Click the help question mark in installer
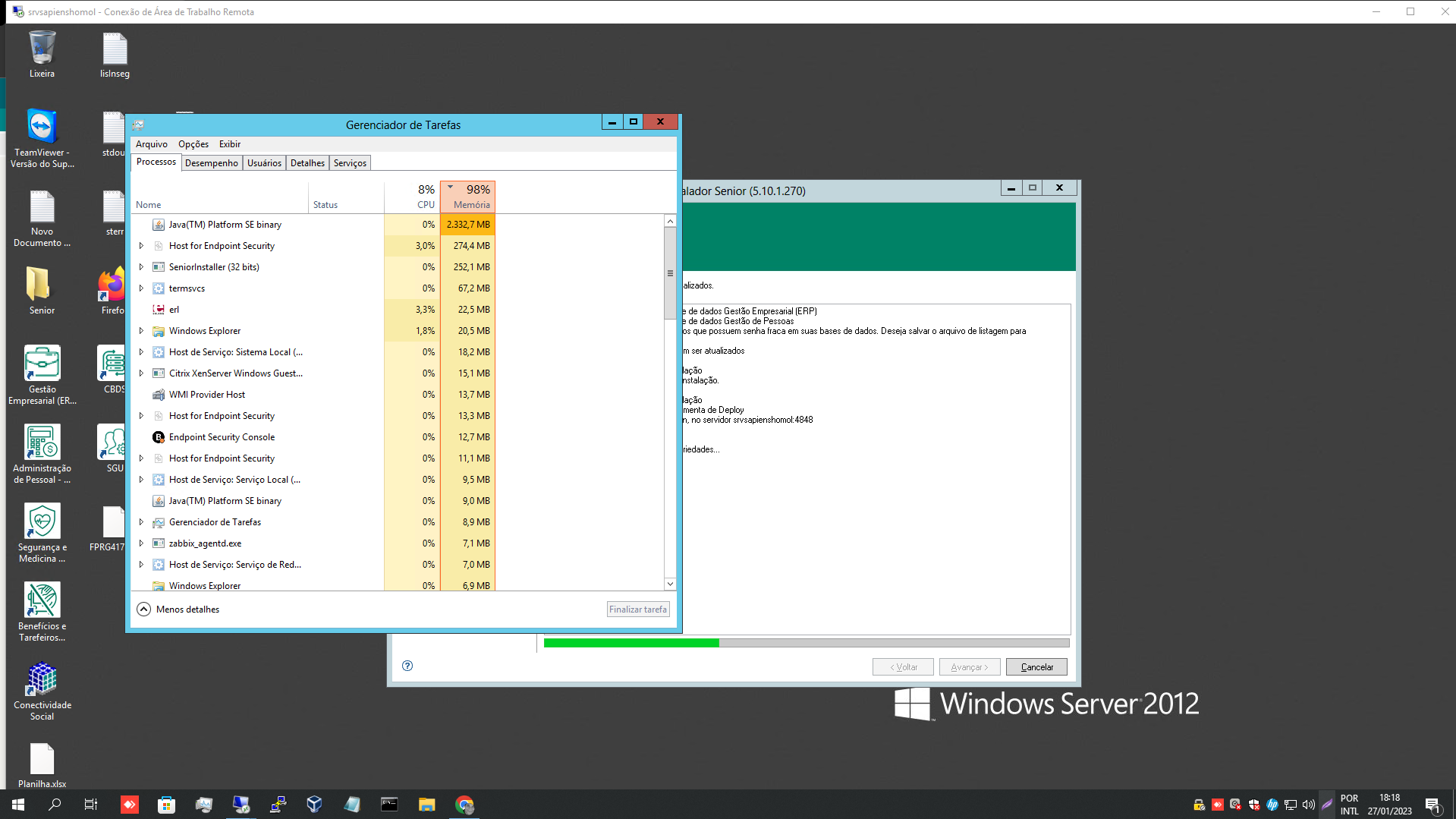Image resolution: width=1456 pixels, height=819 pixels. click(x=407, y=666)
